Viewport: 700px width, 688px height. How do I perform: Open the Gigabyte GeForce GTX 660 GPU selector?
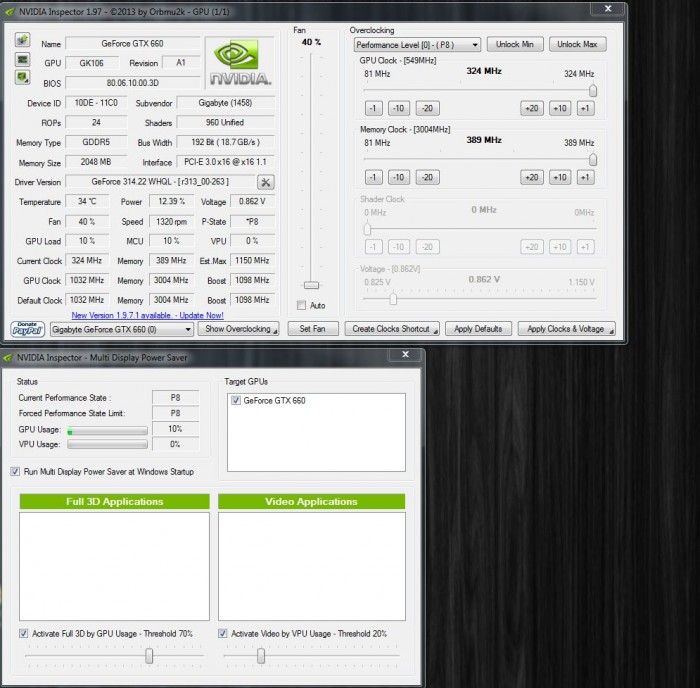121,329
